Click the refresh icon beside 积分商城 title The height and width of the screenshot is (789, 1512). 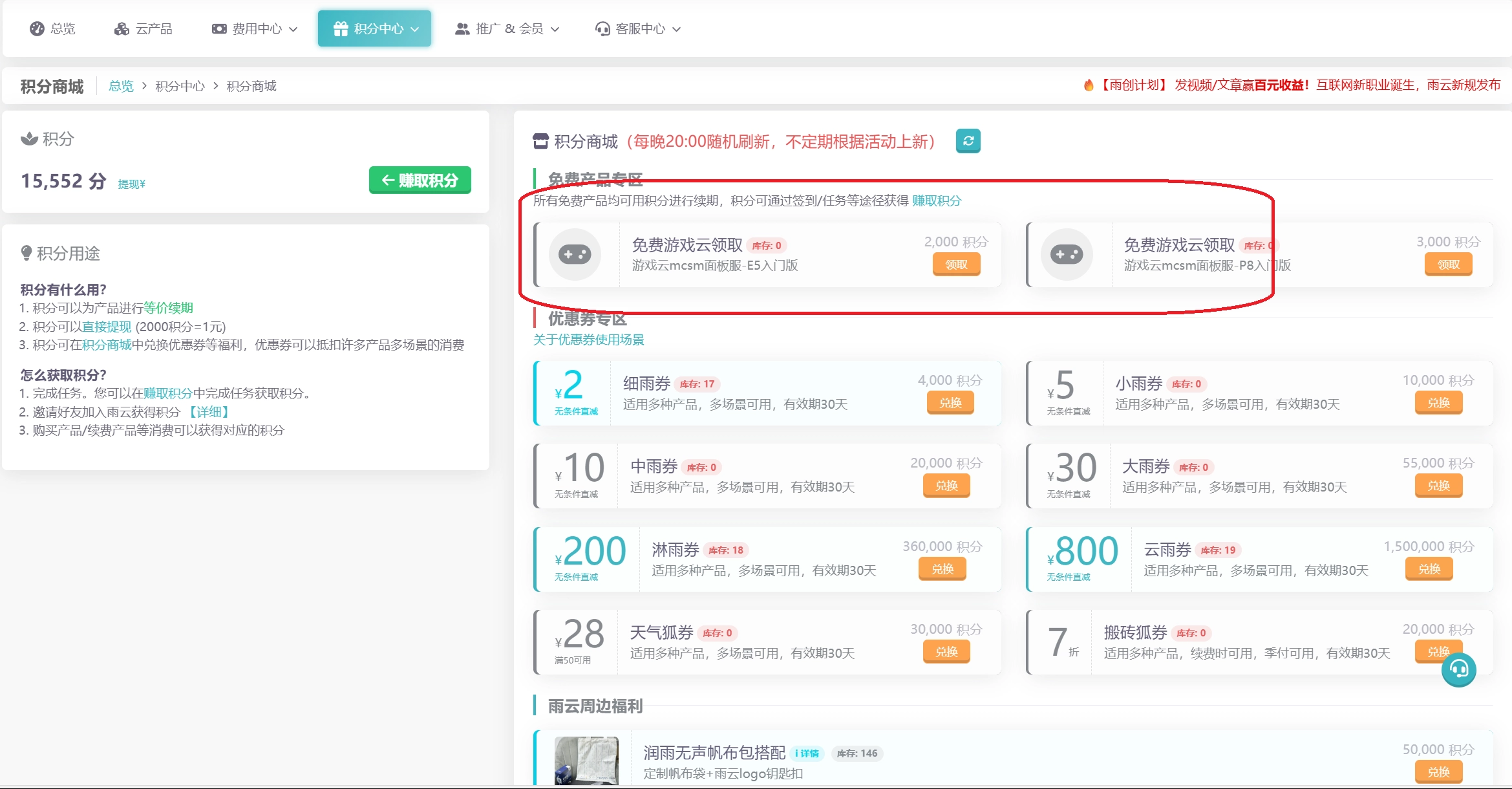968,141
